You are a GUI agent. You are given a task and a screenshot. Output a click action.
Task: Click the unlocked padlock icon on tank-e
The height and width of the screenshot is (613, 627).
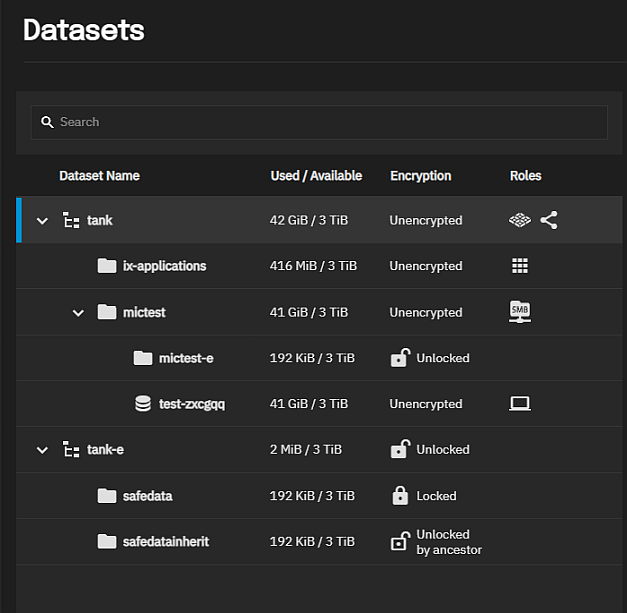point(400,449)
